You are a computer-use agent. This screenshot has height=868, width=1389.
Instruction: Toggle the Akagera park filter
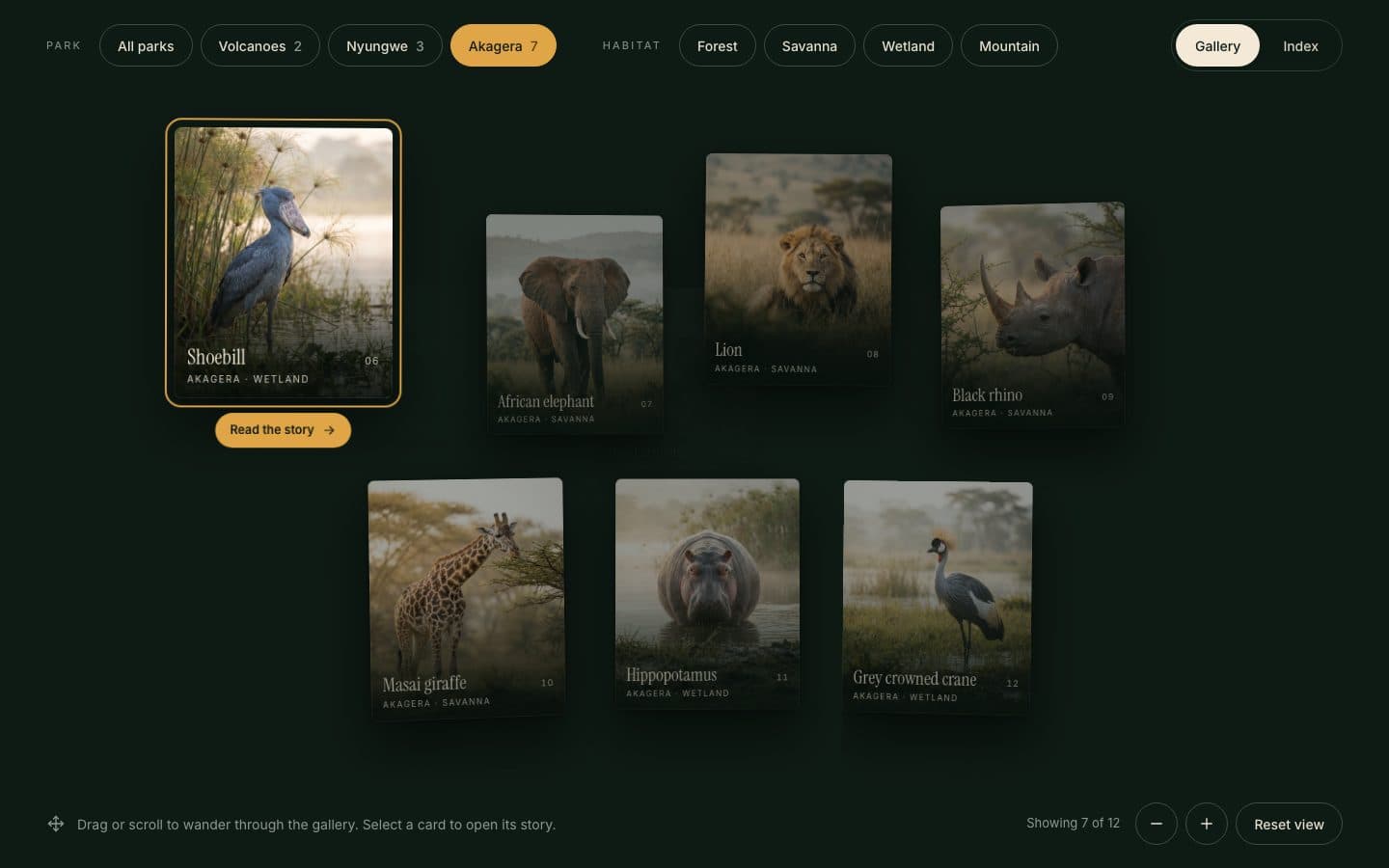pos(503,45)
